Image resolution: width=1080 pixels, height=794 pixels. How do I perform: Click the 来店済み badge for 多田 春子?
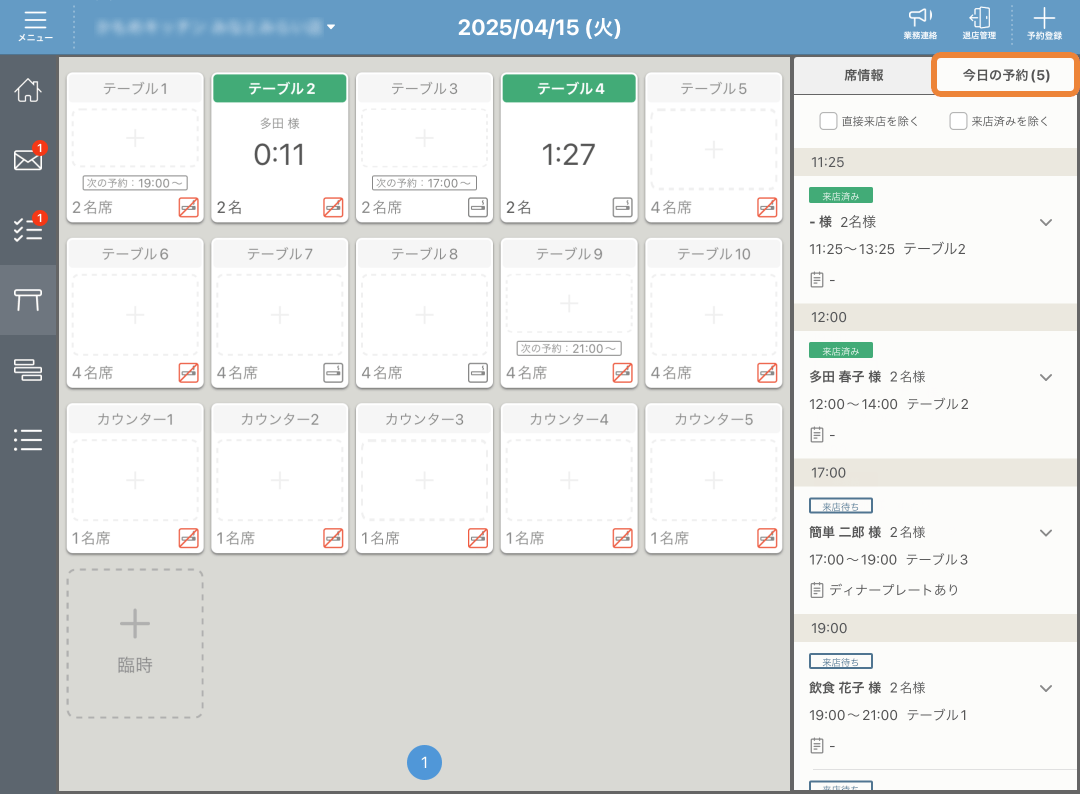point(841,351)
